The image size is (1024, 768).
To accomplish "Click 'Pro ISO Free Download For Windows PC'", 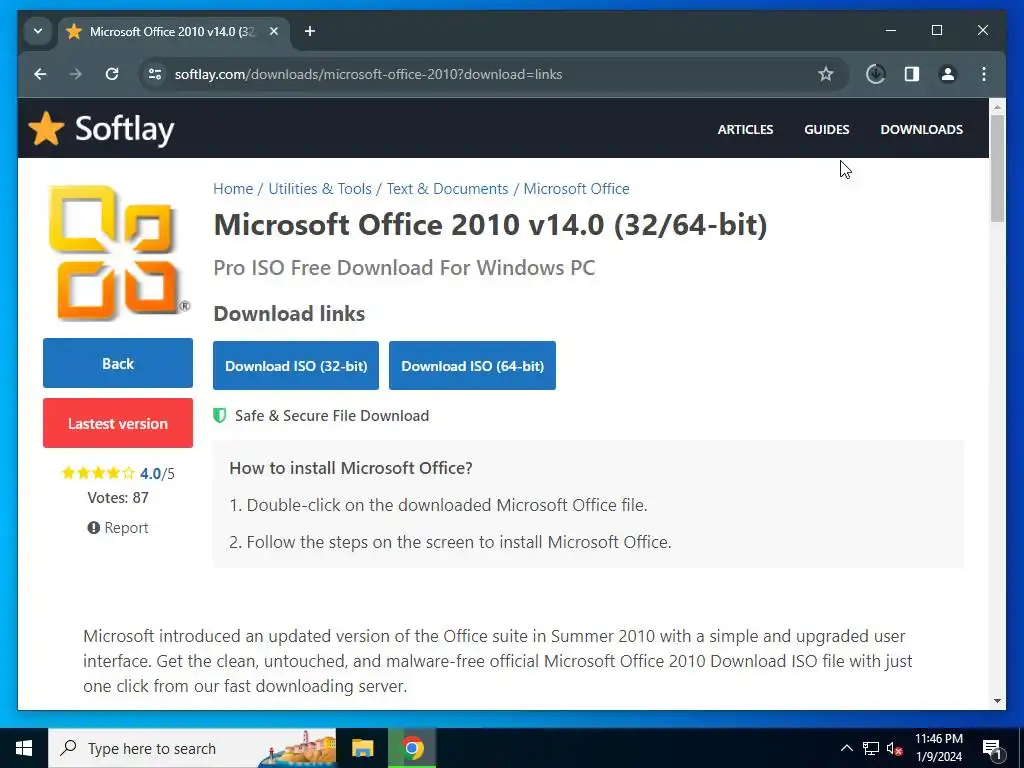I will pyautogui.click(x=404, y=268).
